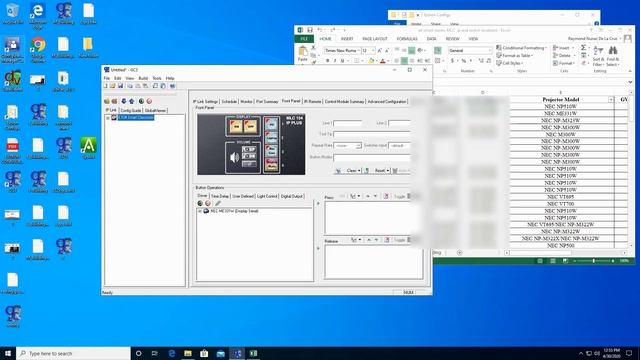Open the Repeat Rate dropdown

(x=358, y=146)
